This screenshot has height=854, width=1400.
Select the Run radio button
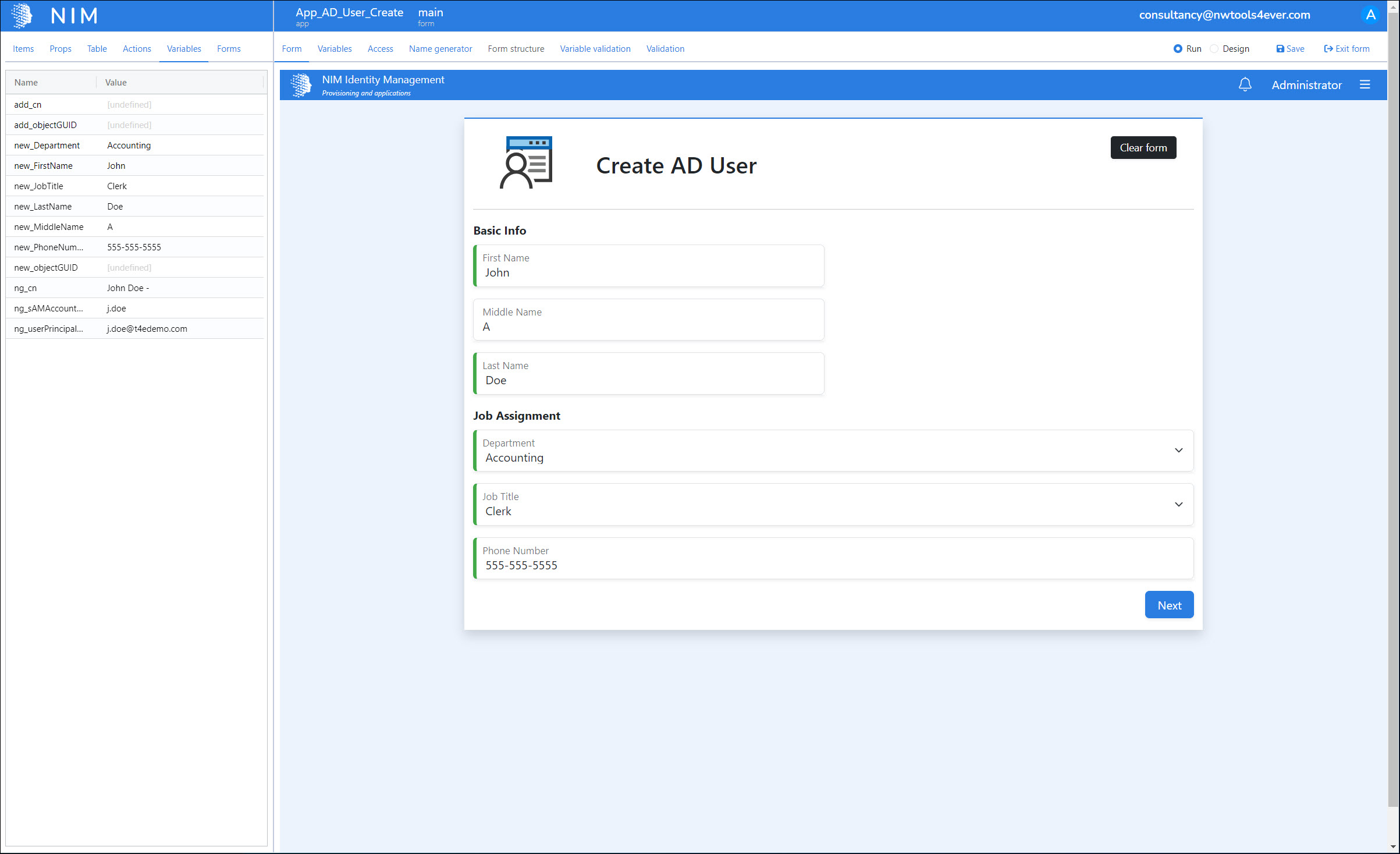(1177, 49)
